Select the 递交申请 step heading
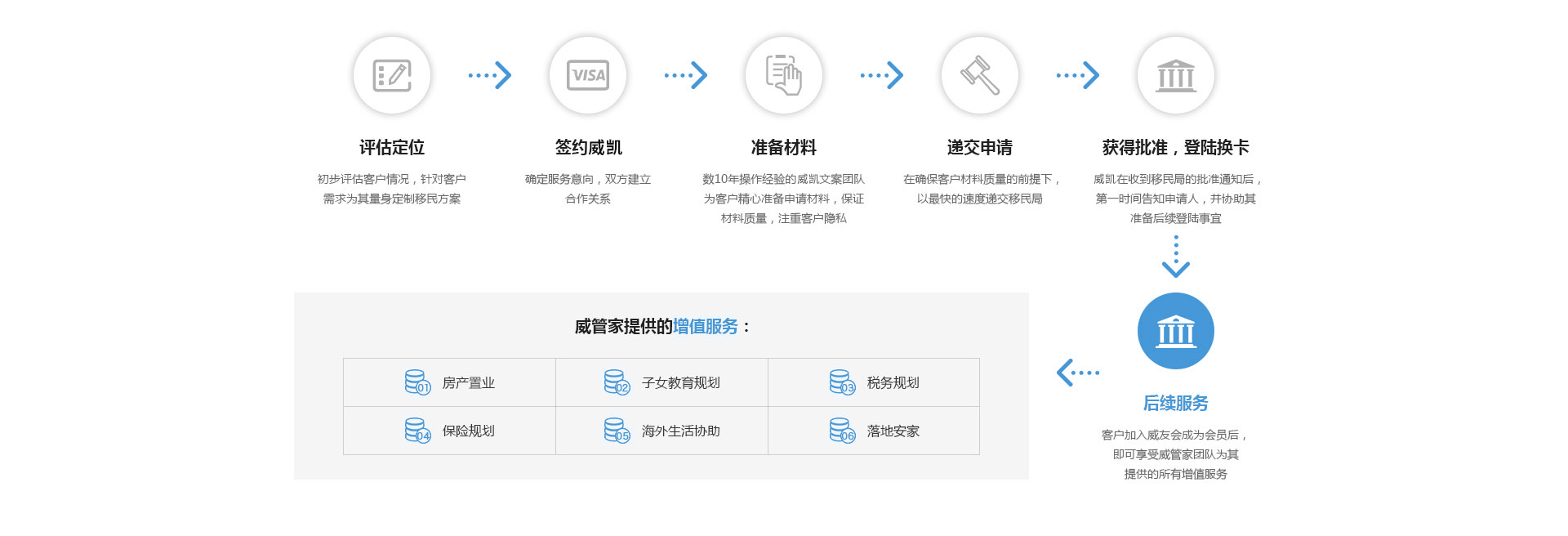 point(980,148)
